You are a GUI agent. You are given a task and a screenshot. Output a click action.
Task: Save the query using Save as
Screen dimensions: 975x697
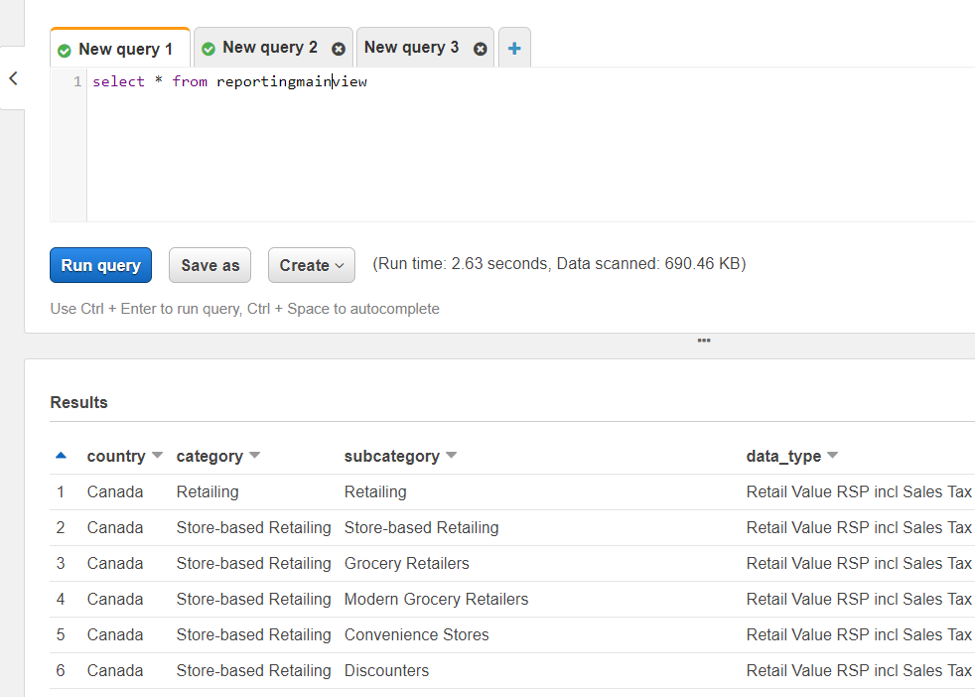[x=209, y=265]
